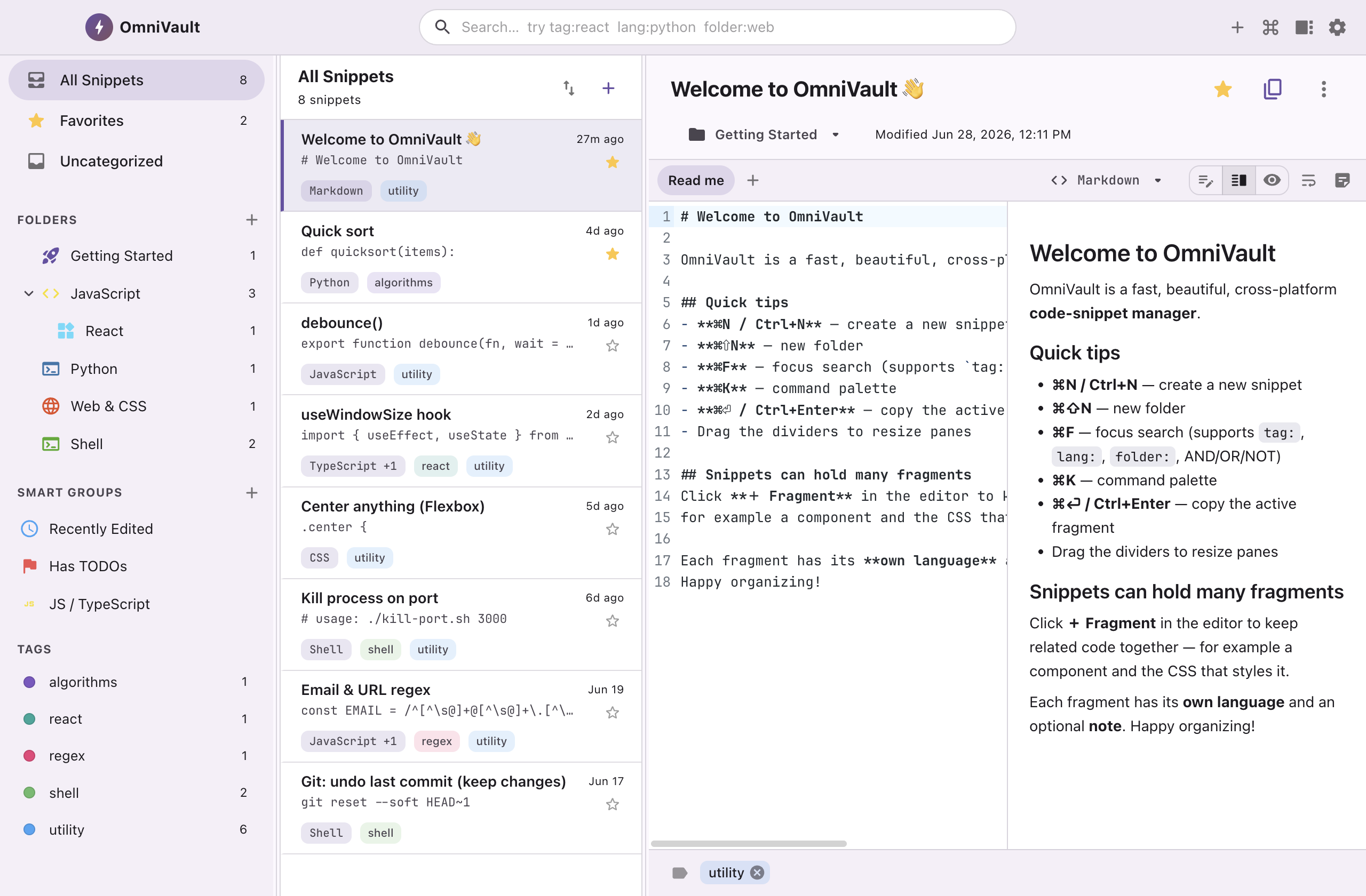Open the fragment note icon
The width and height of the screenshot is (1366, 896).
pos(1343,180)
